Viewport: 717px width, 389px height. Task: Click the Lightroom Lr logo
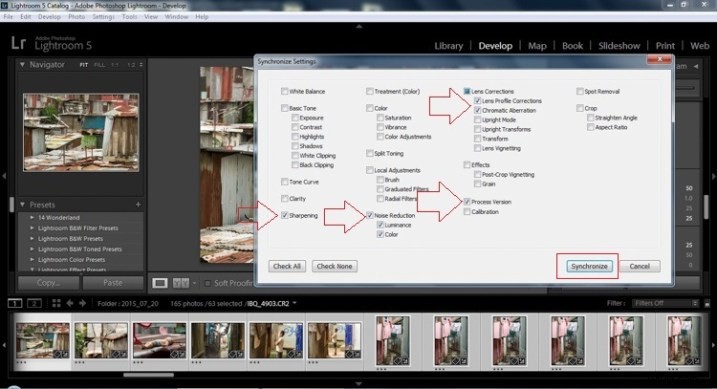[18, 43]
